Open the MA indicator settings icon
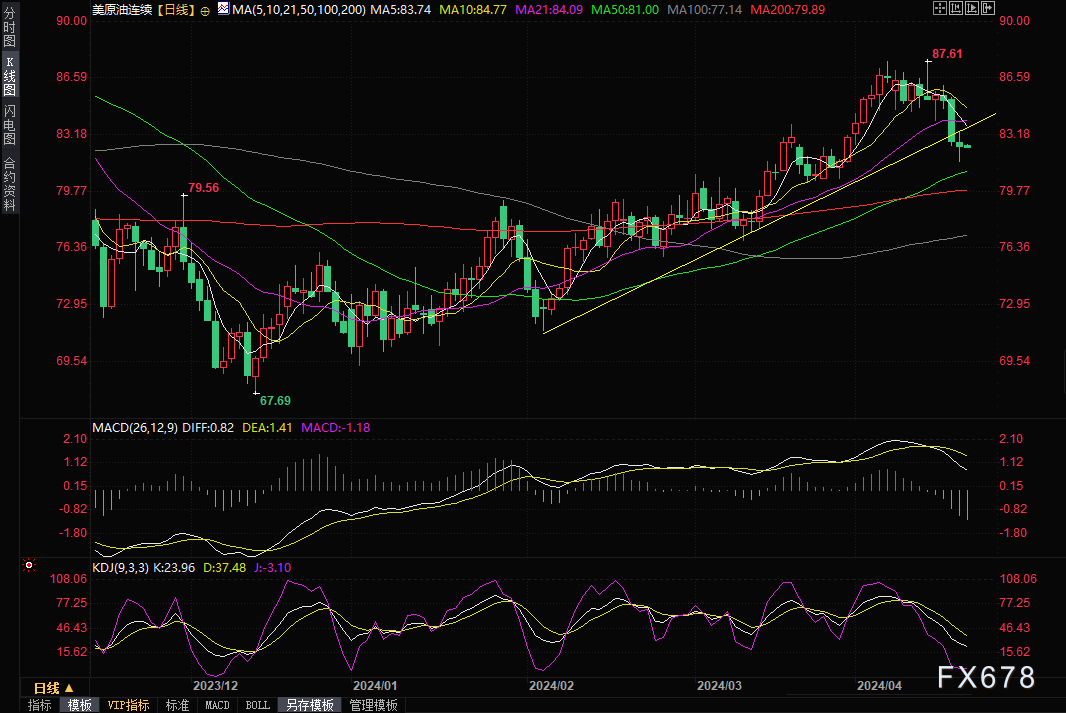The image size is (1066, 713). [221, 10]
